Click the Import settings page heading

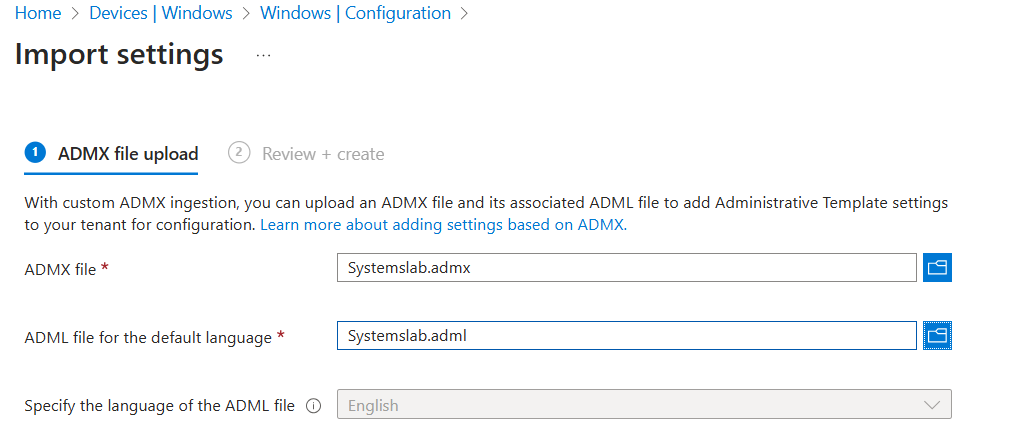[x=119, y=54]
